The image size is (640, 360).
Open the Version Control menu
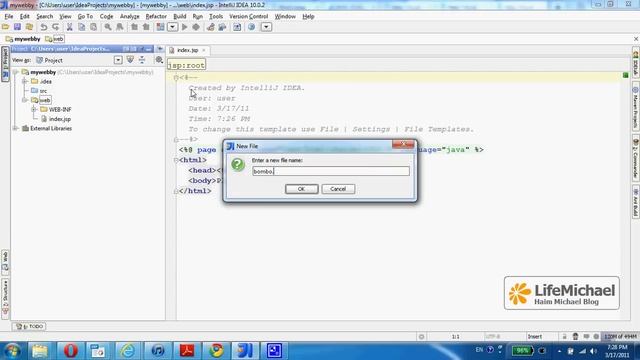(248, 16)
